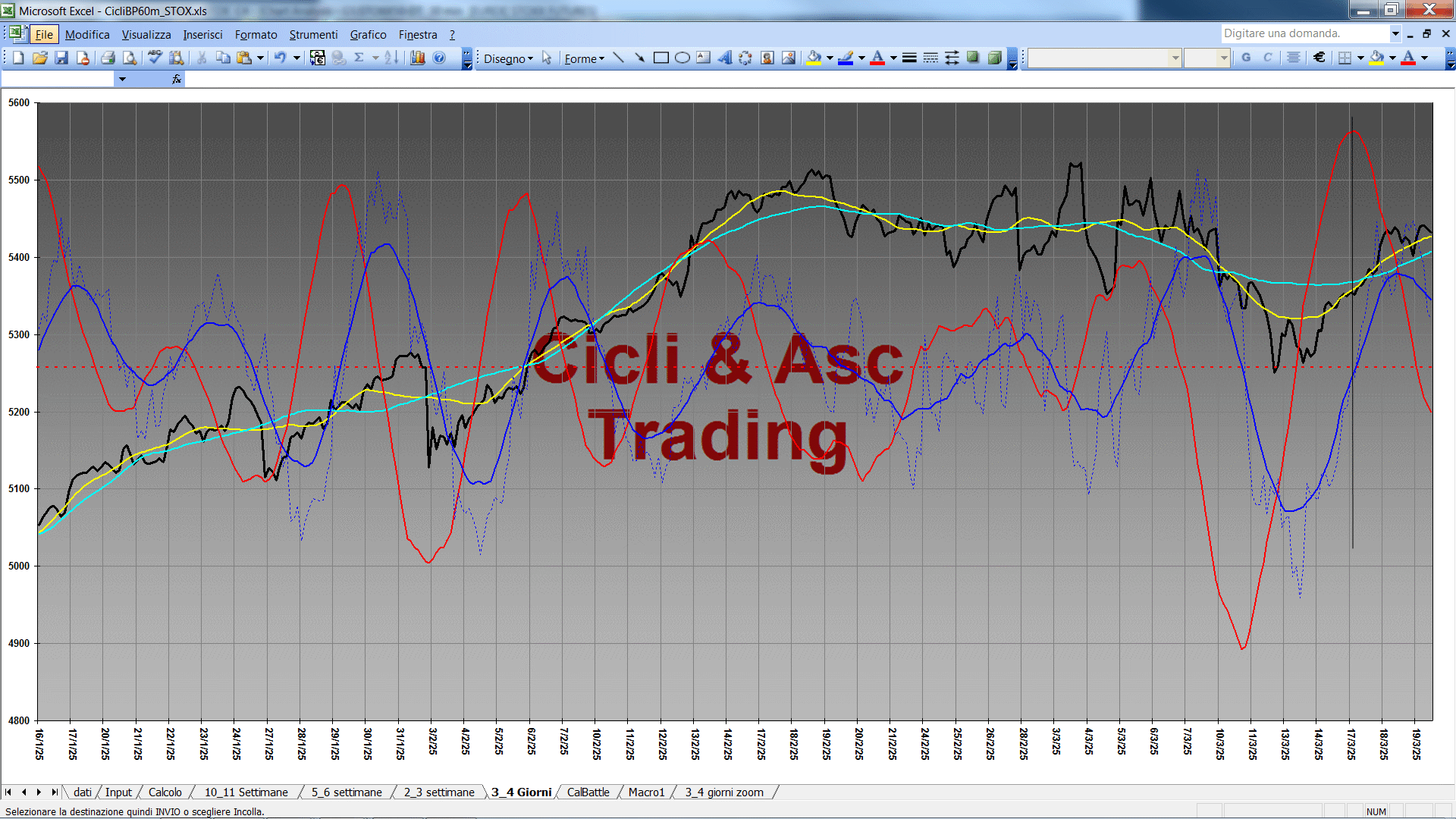This screenshot has width=1456, height=819.
Task: Open the help question box dropdown
Action: point(1395,33)
